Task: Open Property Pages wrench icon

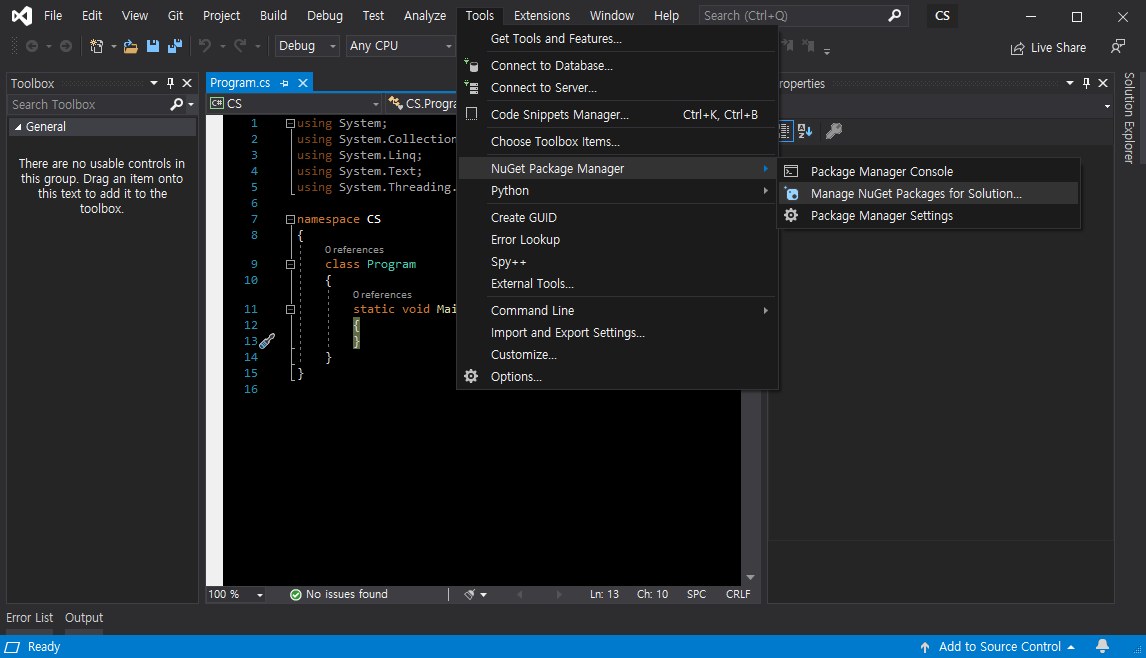Action: (x=834, y=131)
